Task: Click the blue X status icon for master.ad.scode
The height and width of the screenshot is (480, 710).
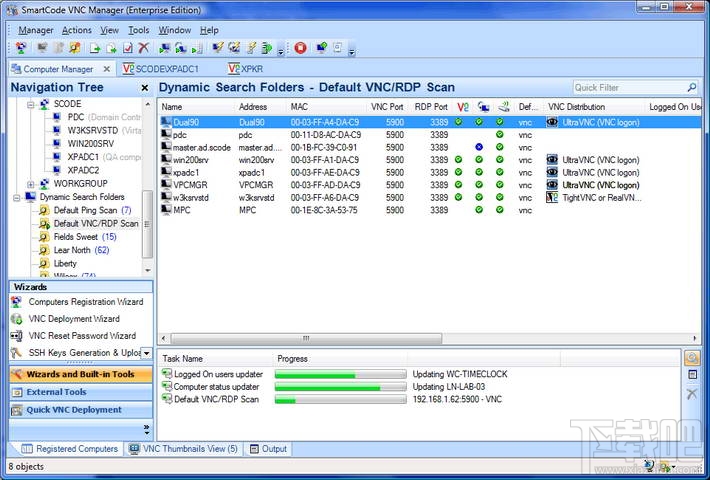Action: pyautogui.click(x=479, y=147)
